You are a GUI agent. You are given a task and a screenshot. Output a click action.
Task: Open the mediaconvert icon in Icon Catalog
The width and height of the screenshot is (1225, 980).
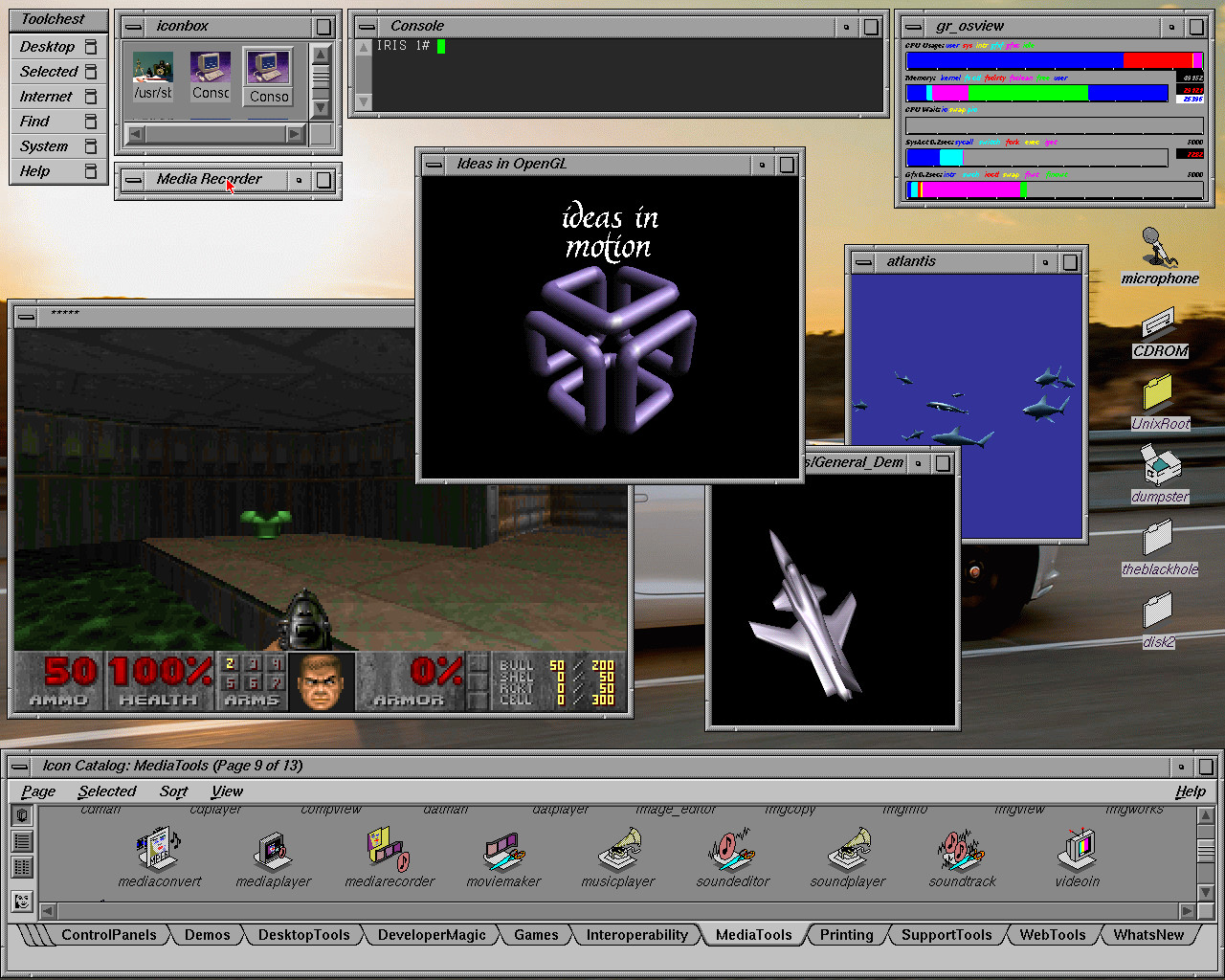pos(158,850)
